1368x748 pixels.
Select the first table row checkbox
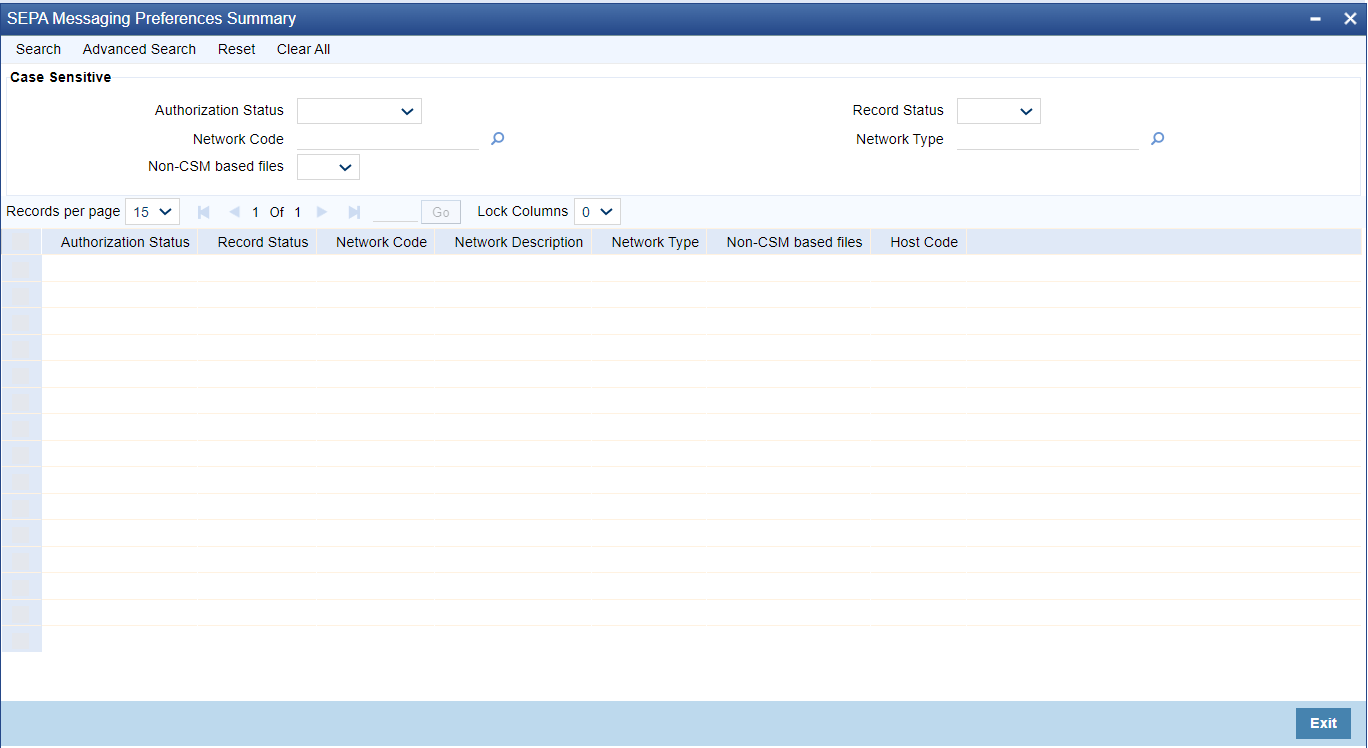(x=21, y=268)
